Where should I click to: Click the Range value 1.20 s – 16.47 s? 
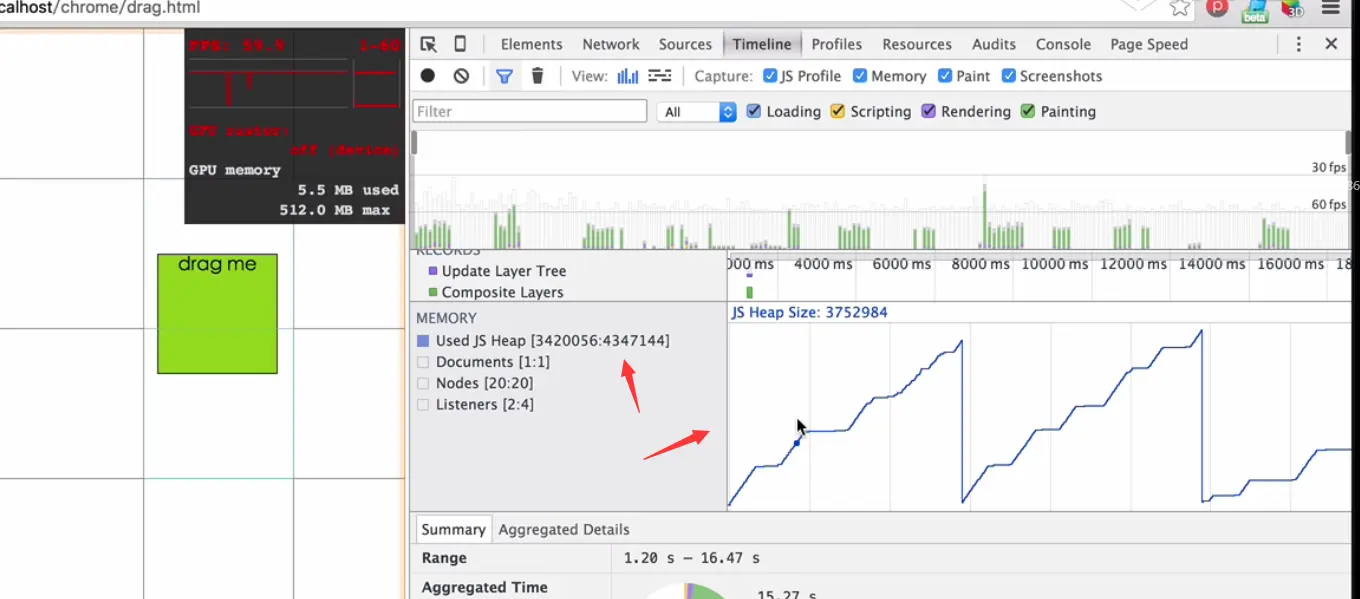(691, 558)
